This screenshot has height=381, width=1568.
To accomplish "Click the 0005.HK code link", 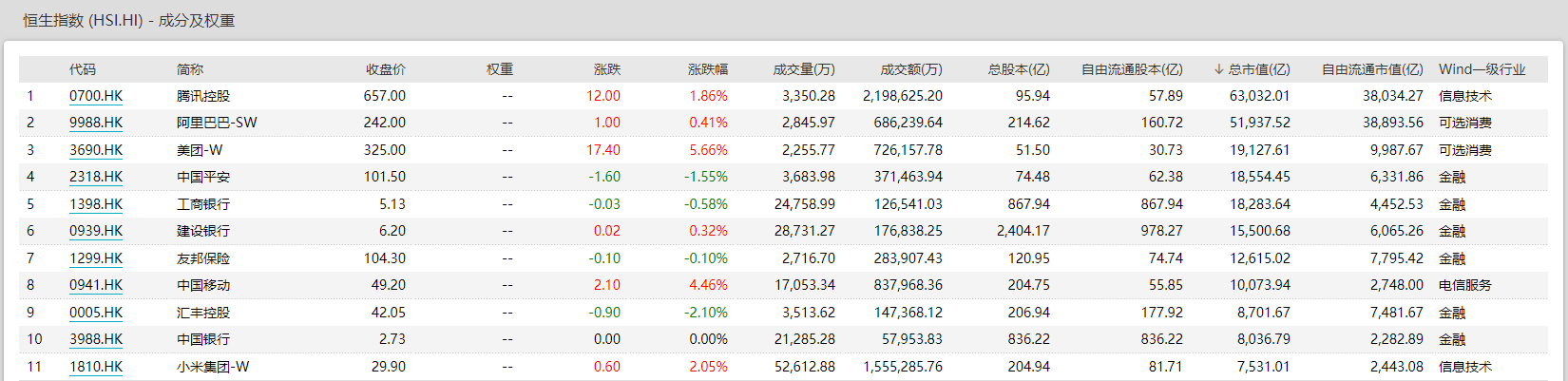I will pyautogui.click(x=96, y=313).
